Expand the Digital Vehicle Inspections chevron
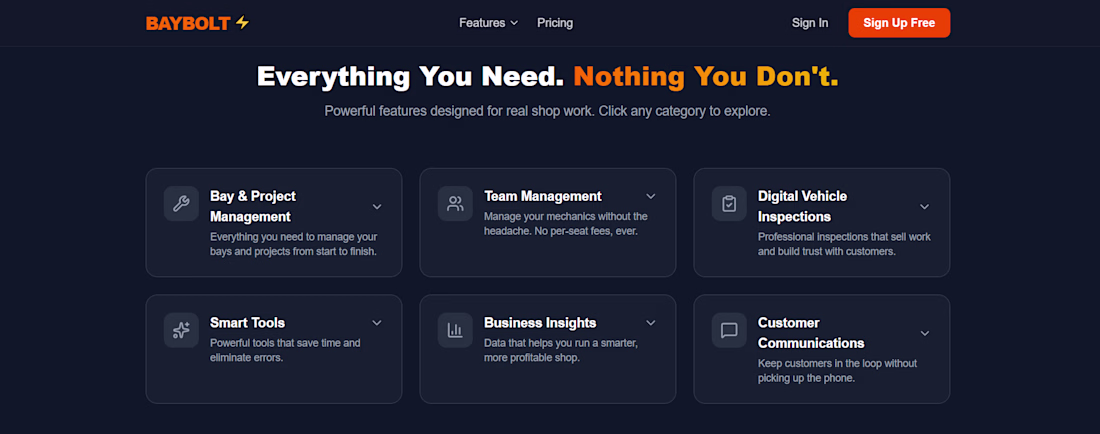Viewport: 1100px width, 434px height. point(925,207)
